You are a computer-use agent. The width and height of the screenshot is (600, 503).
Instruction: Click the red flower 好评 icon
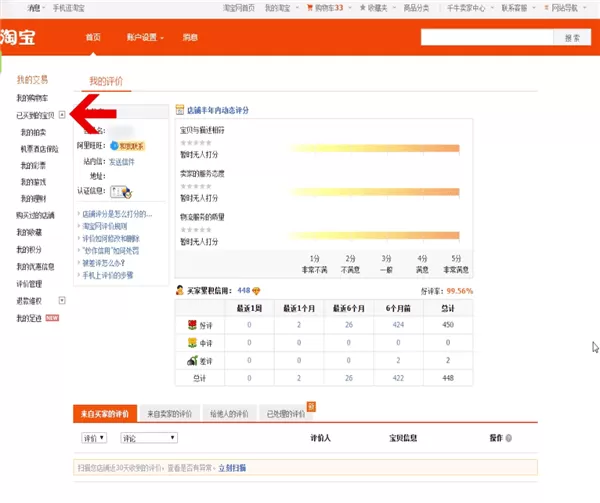click(x=192, y=325)
